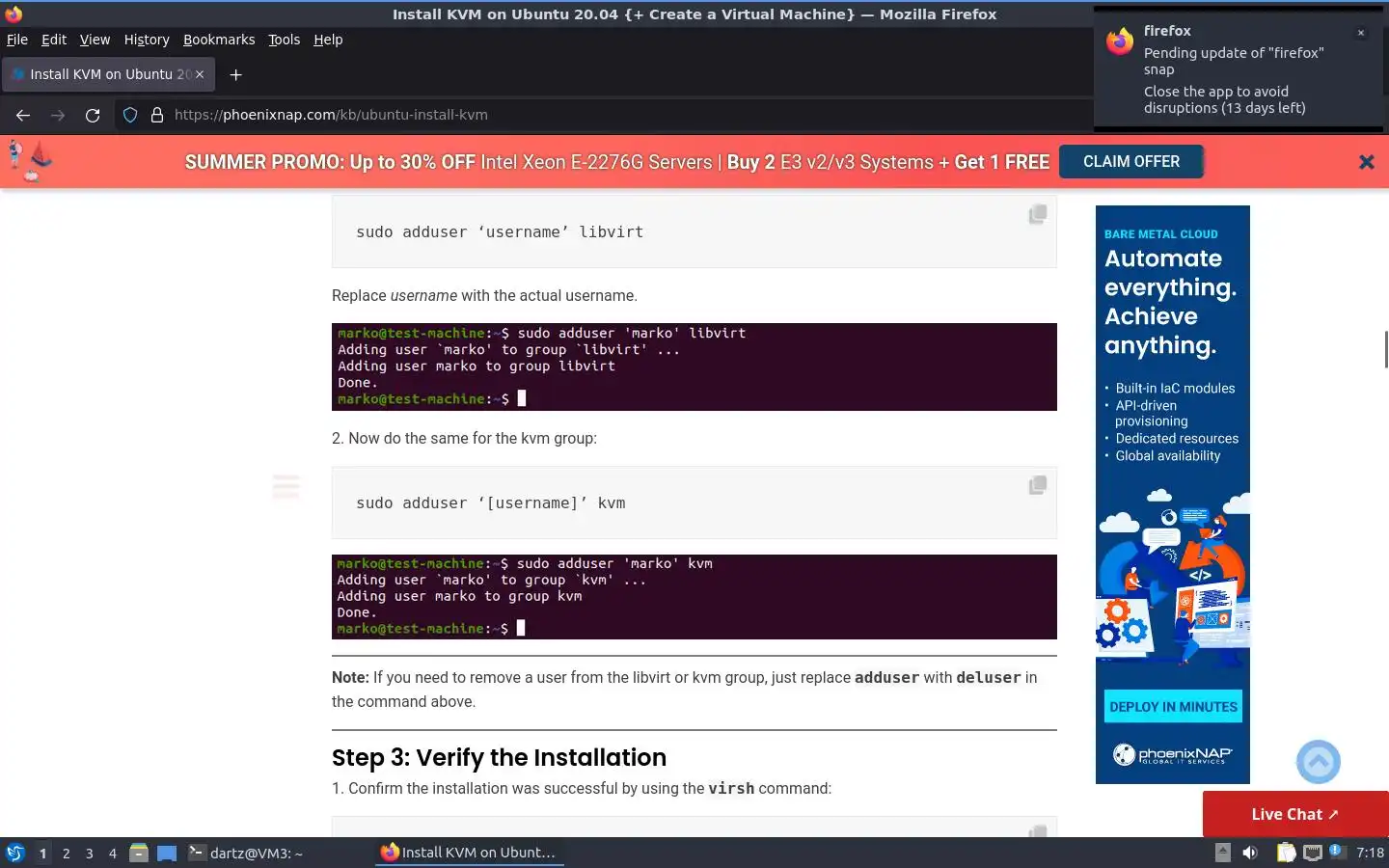Select the Install KVM on Ubuntu browser tab

[x=108, y=74]
